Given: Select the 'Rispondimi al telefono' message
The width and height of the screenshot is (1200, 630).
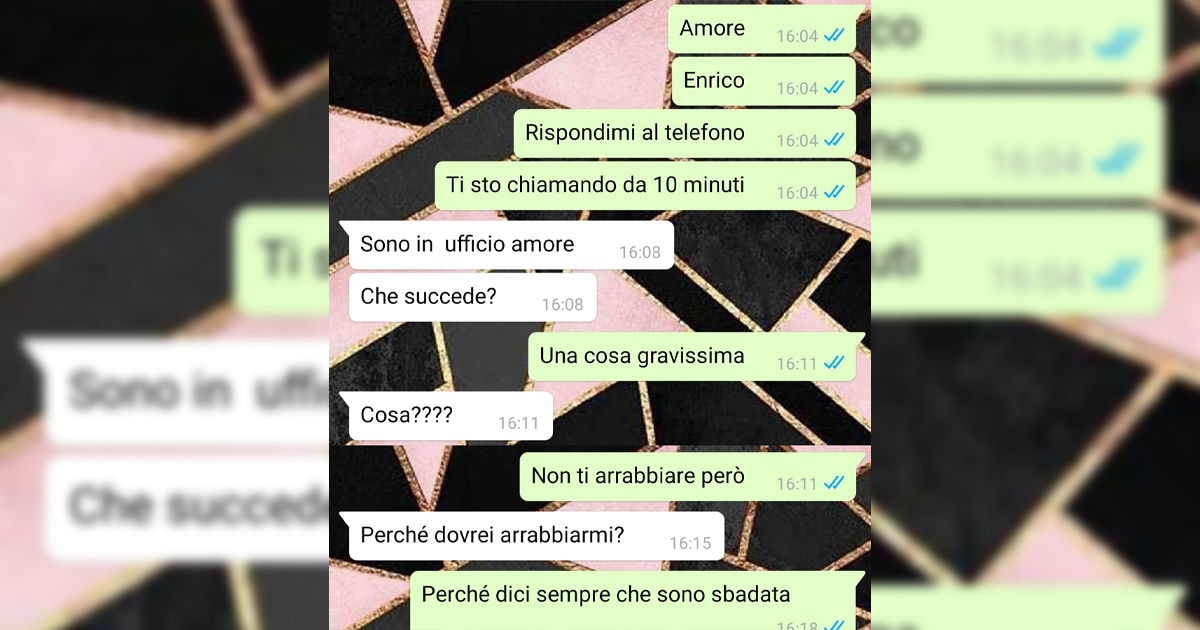Looking at the screenshot, I should [685, 133].
